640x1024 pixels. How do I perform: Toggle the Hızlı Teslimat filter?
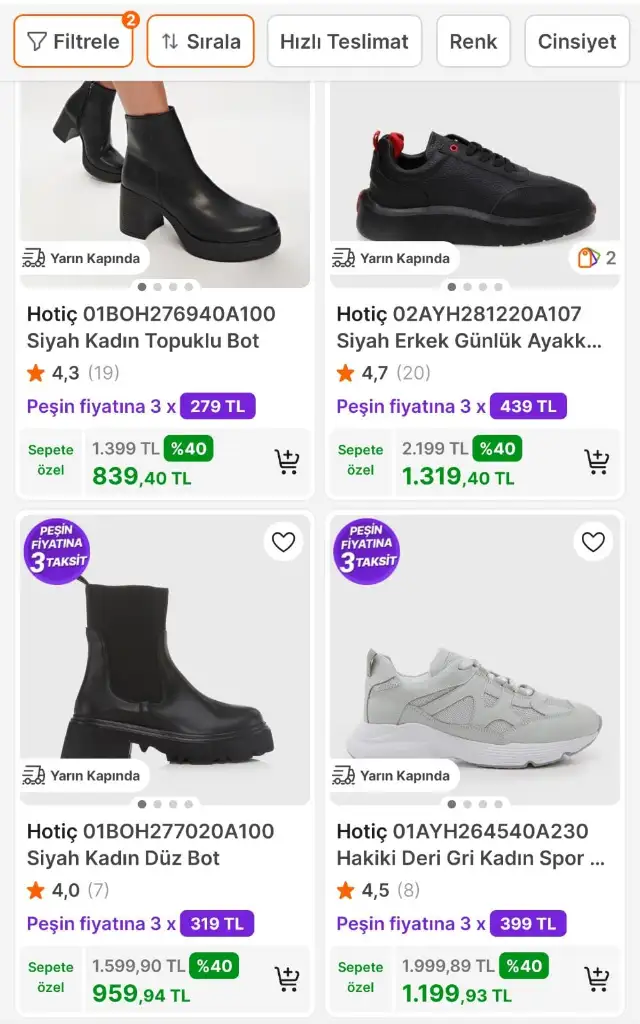[344, 41]
